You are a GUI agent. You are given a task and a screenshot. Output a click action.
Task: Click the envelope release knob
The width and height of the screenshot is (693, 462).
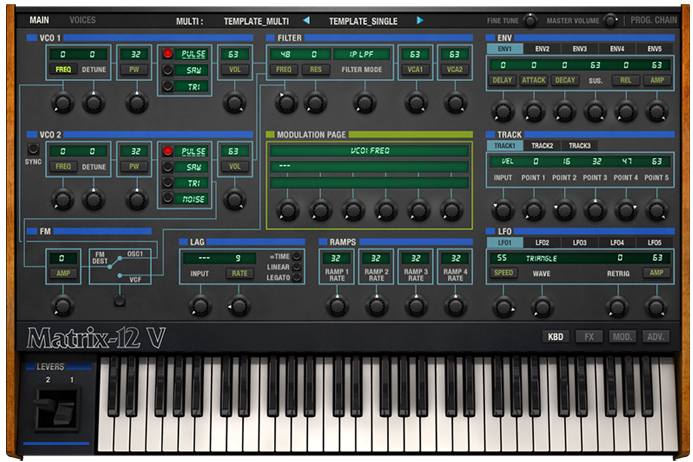(x=626, y=111)
